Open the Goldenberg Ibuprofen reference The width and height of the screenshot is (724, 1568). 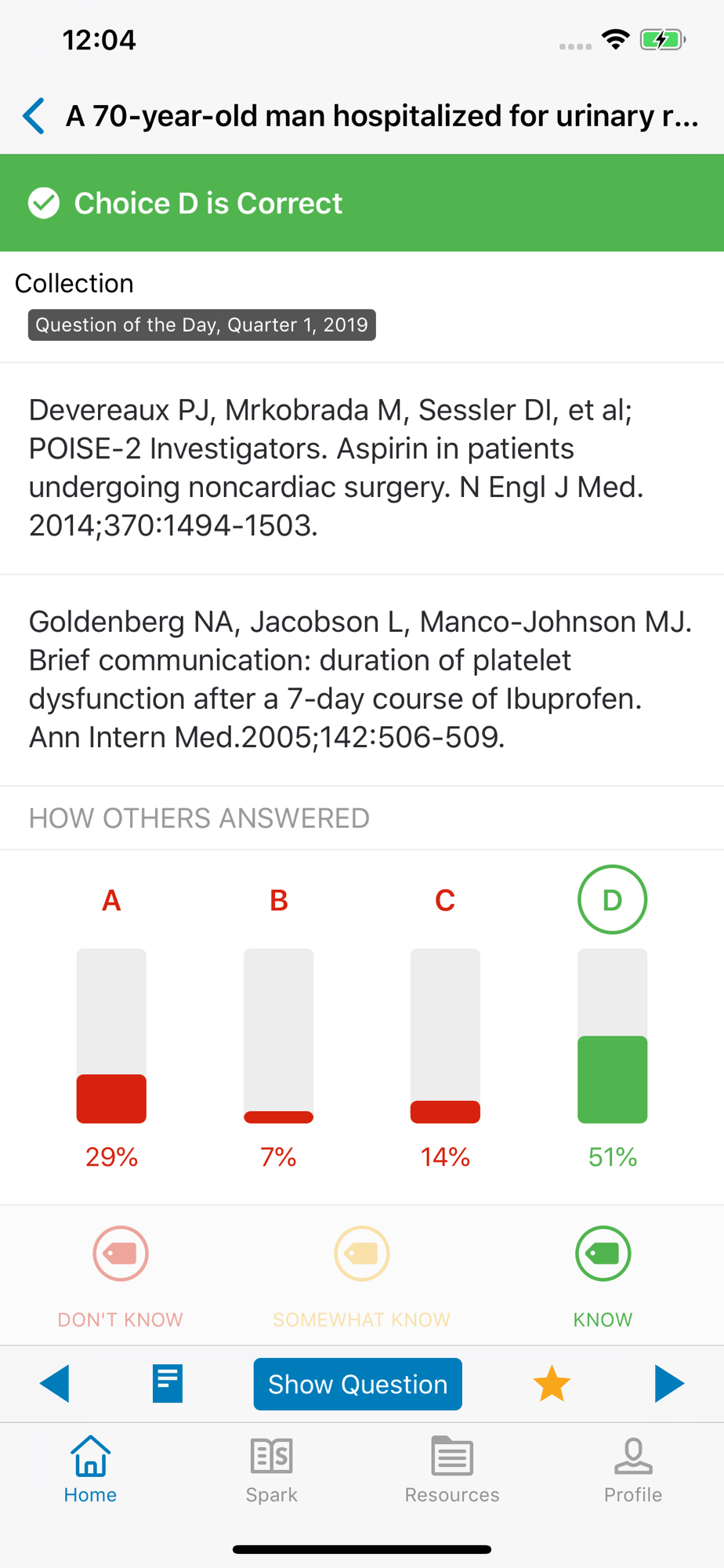tap(362, 680)
